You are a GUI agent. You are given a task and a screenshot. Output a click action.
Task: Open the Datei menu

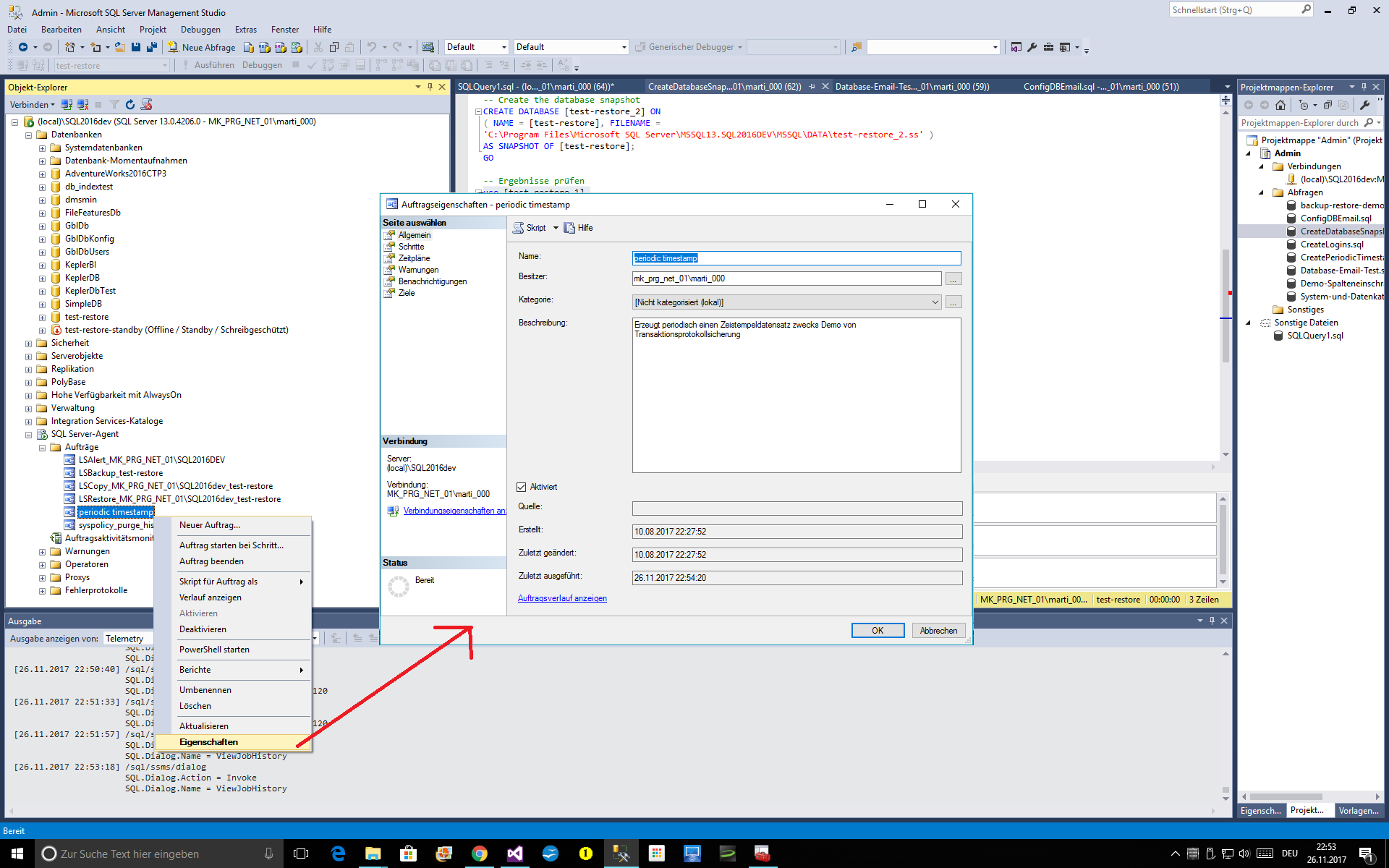pos(17,30)
